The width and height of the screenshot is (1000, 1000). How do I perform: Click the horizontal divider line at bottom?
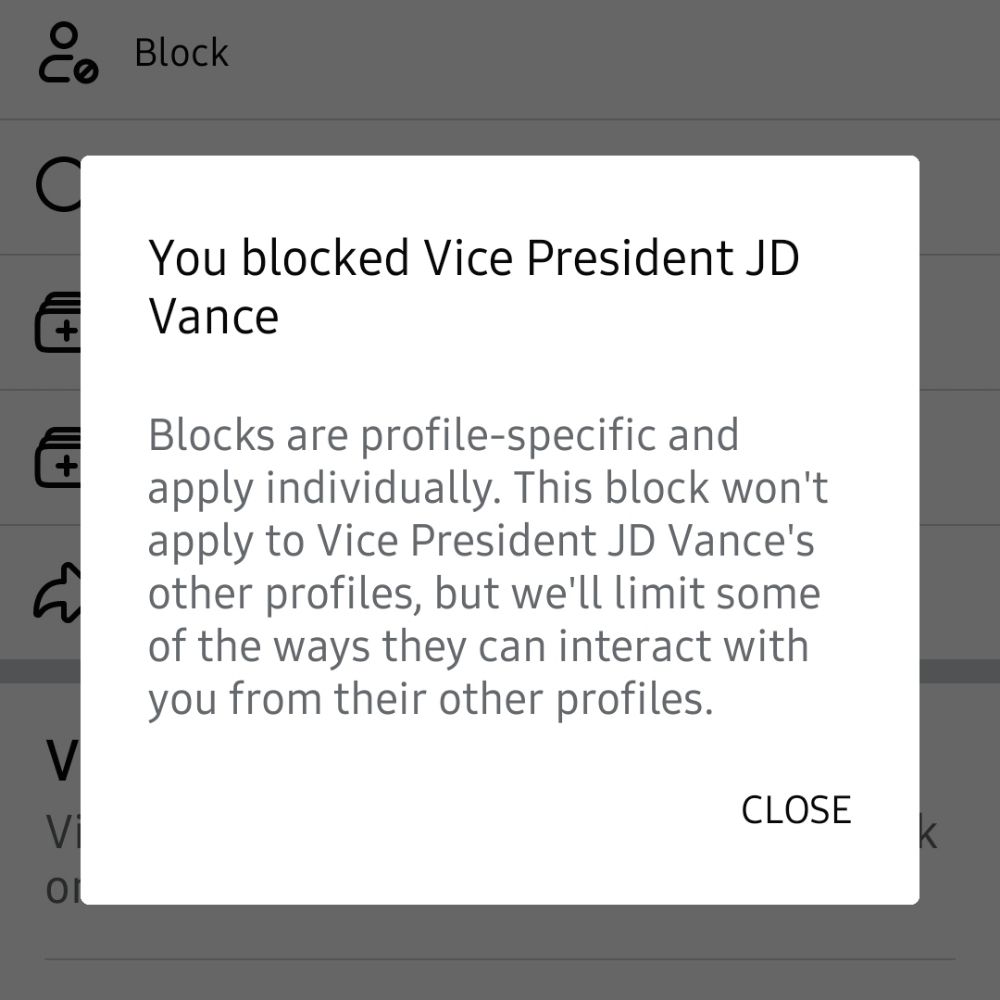coord(500,959)
